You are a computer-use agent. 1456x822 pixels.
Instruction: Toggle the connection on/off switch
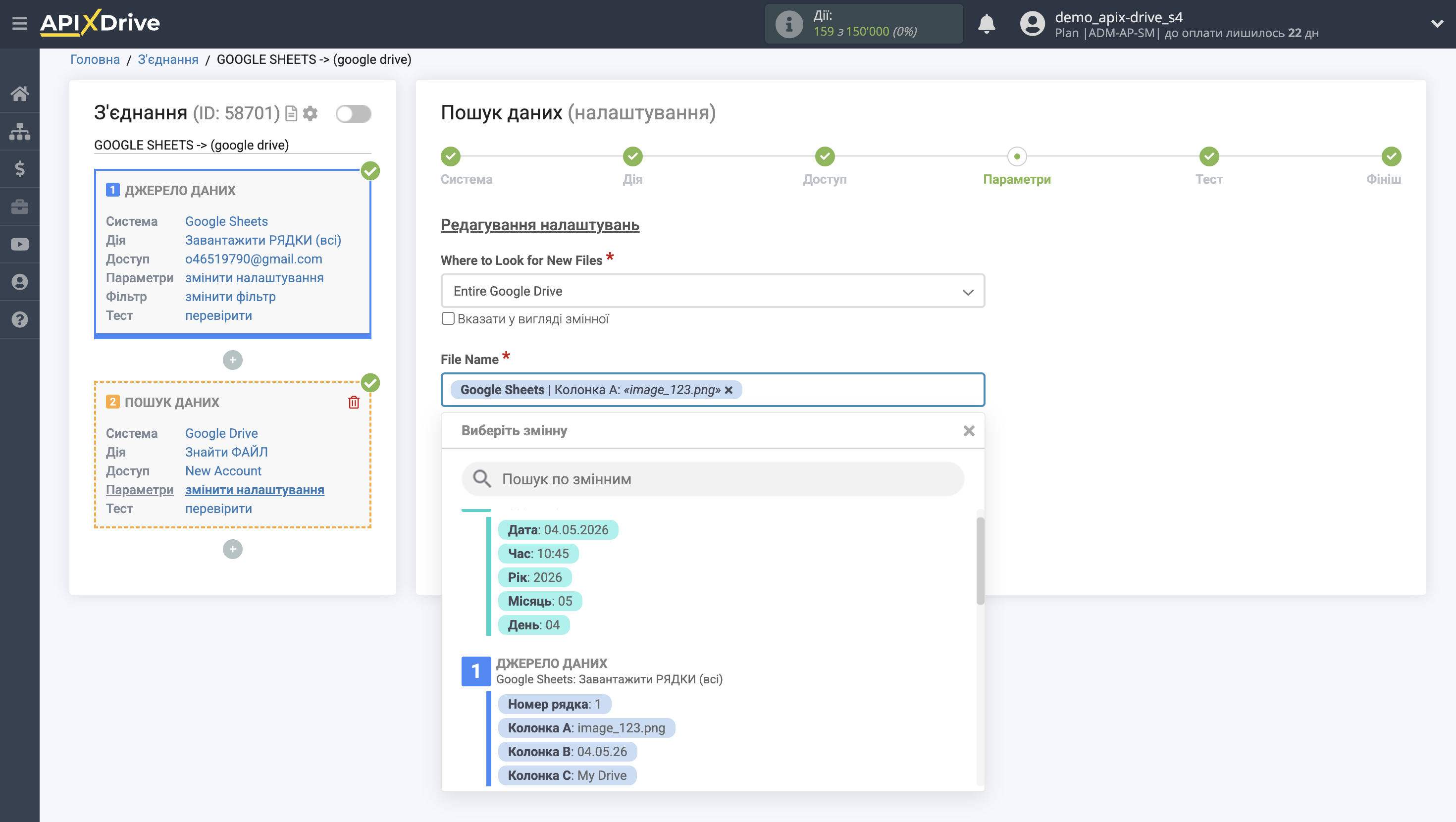point(353,113)
